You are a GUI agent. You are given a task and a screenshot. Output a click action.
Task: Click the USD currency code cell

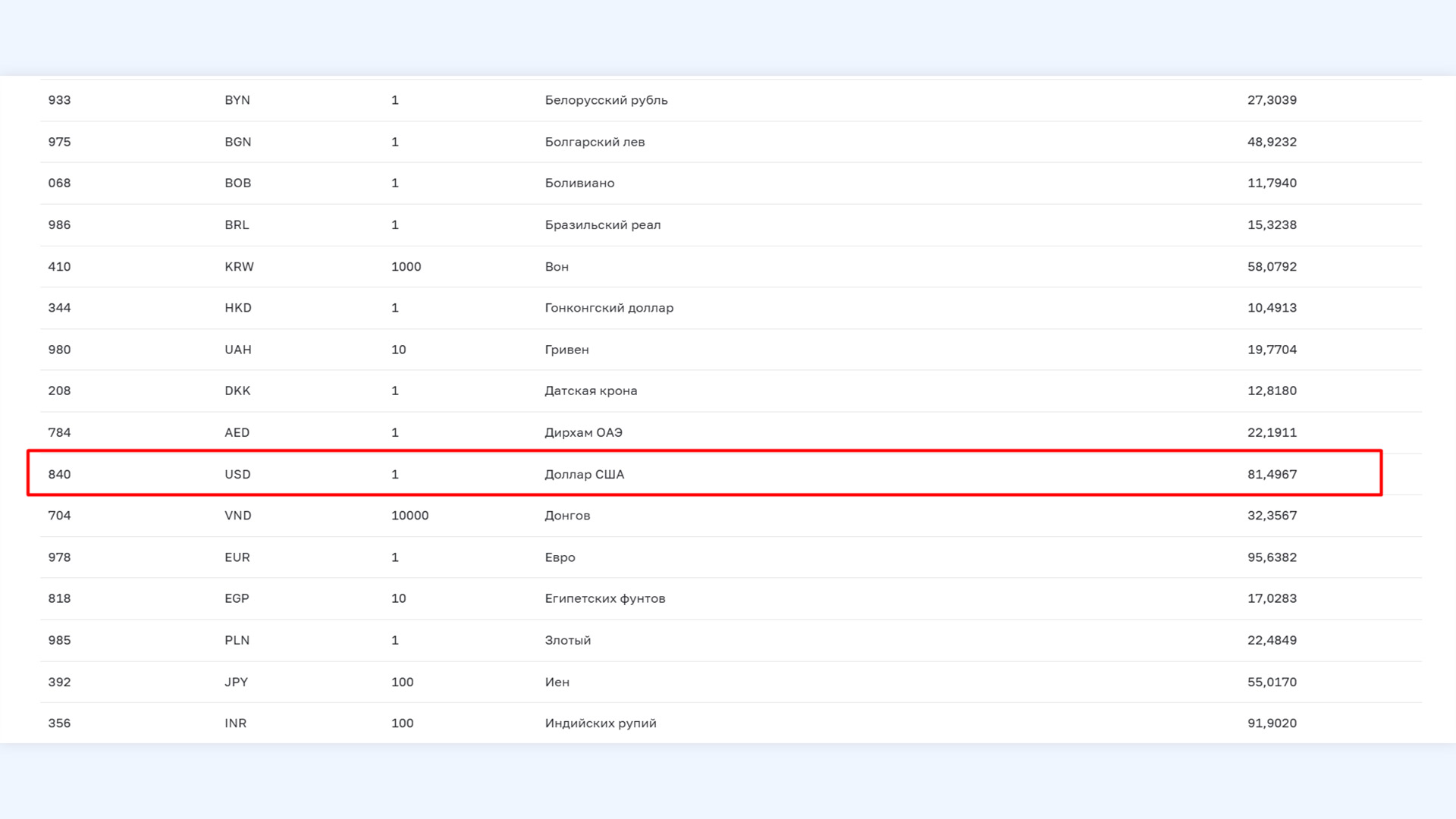(x=237, y=474)
